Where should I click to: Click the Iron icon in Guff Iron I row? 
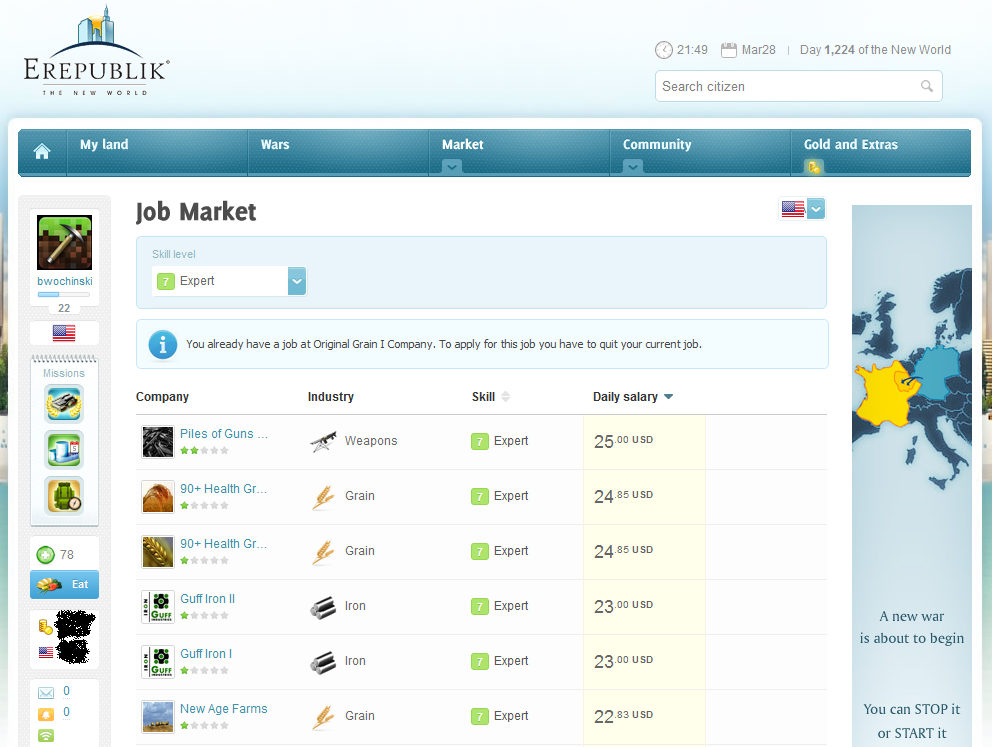(323, 662)
